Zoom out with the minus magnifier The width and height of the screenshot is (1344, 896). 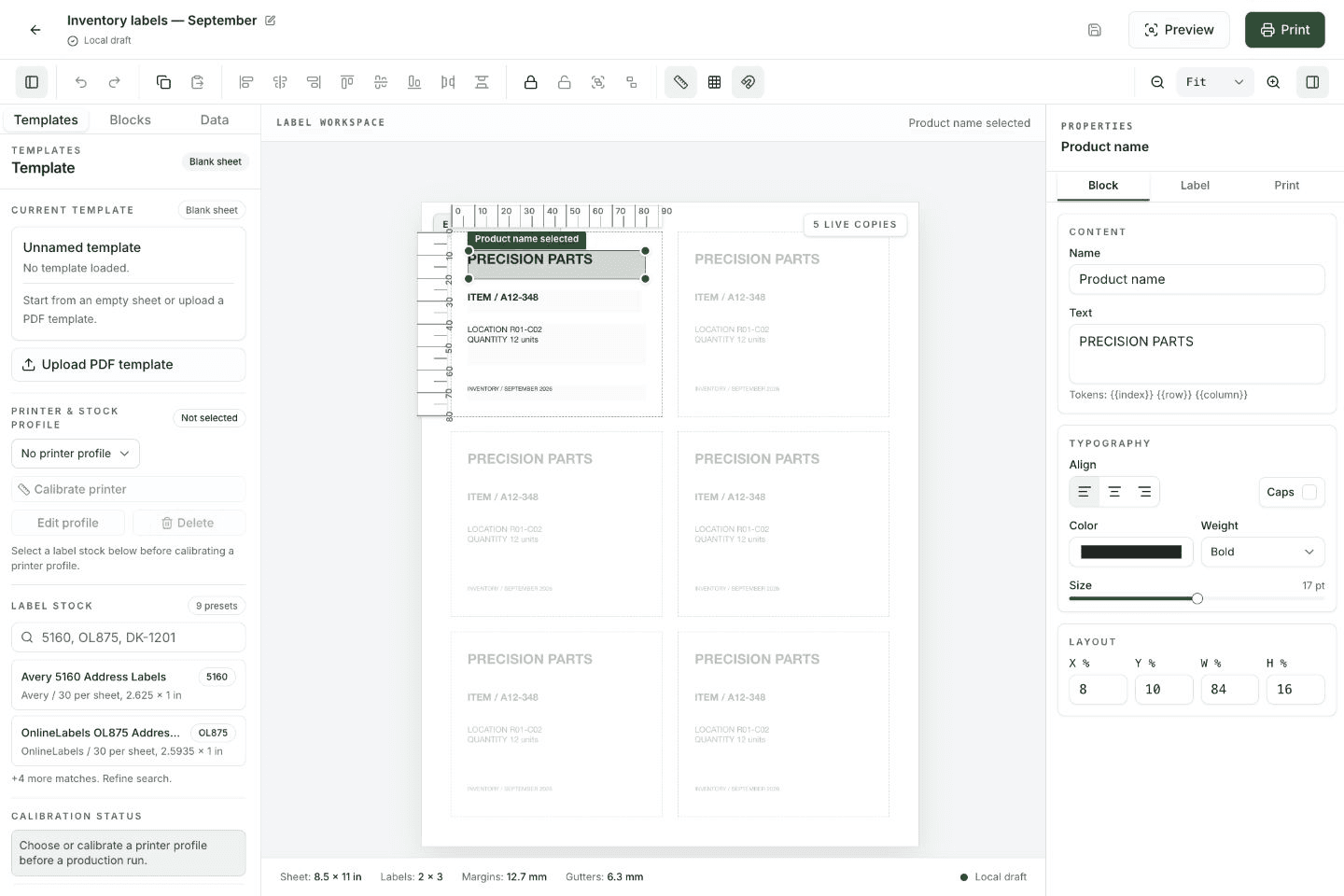point(1157,82)
